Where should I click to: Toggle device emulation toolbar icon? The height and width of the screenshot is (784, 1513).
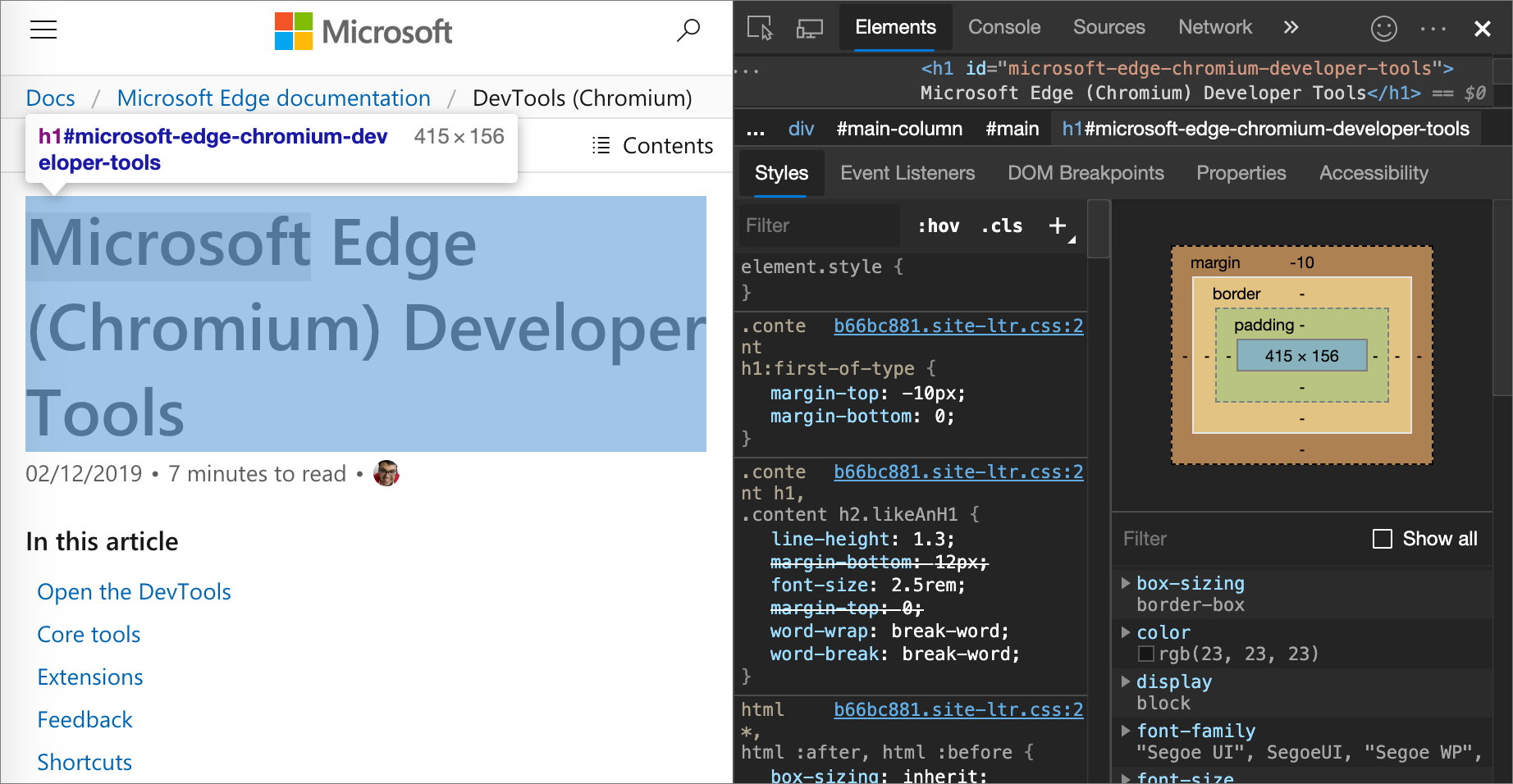(x=809, y=28)
